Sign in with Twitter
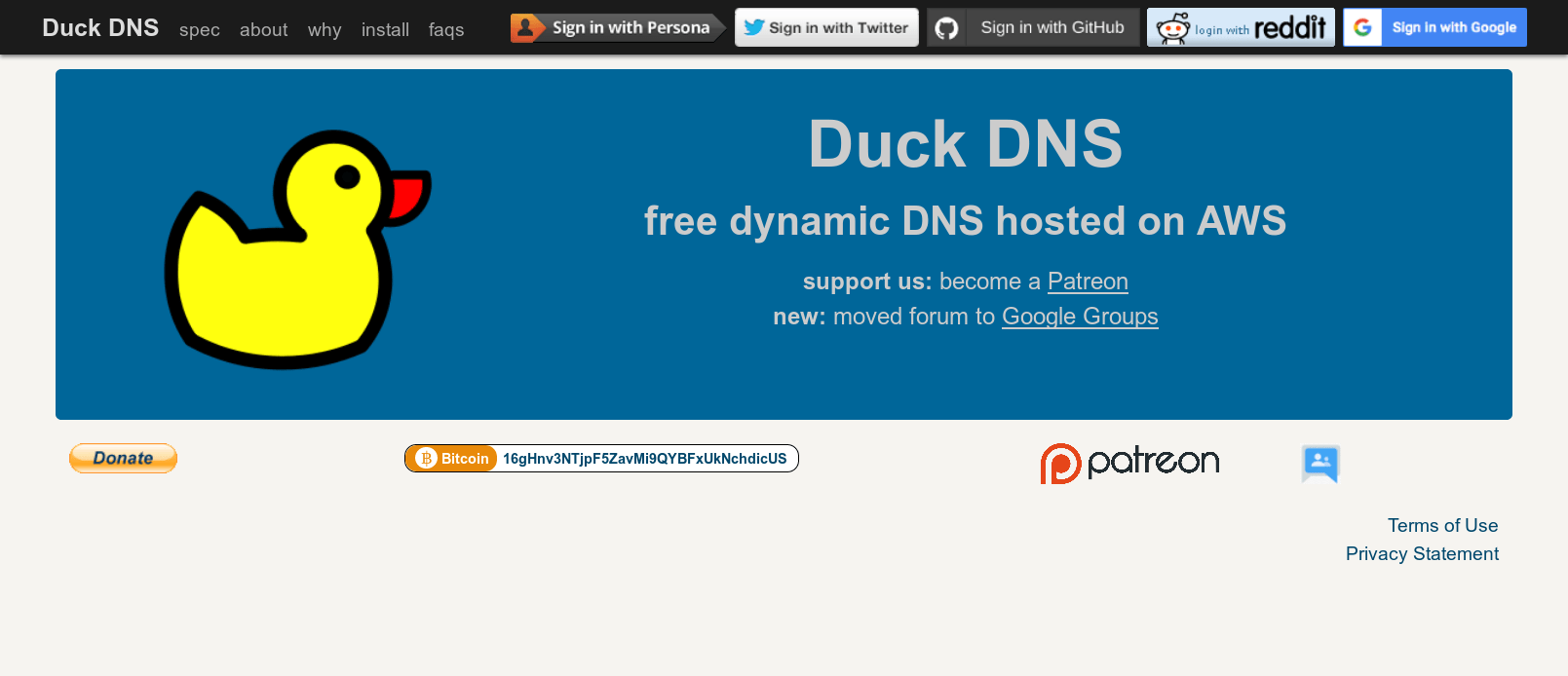Image resolution: width=1568 pixels, height=676 pixels. pyautogui.click(x=826, y=27)
